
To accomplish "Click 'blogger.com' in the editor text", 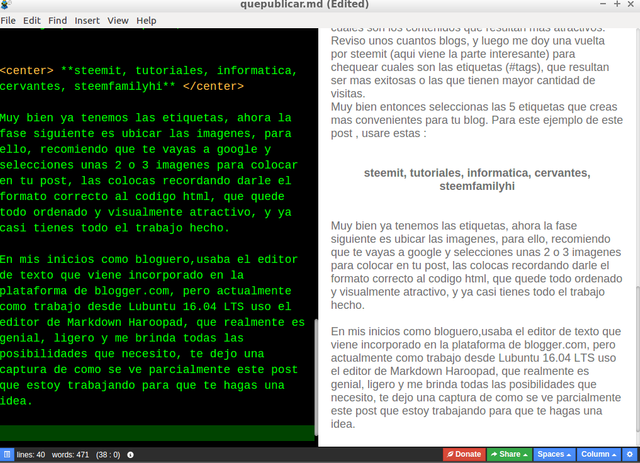I will pyautogui.click(x=131, y=291).
